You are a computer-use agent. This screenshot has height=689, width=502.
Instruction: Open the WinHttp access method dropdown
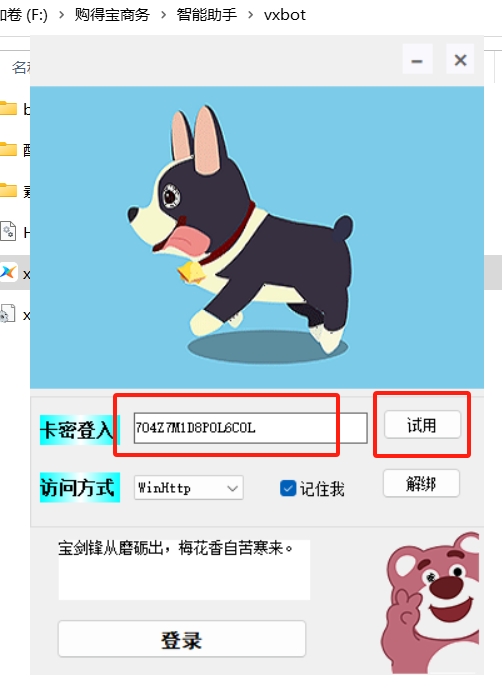189,488
